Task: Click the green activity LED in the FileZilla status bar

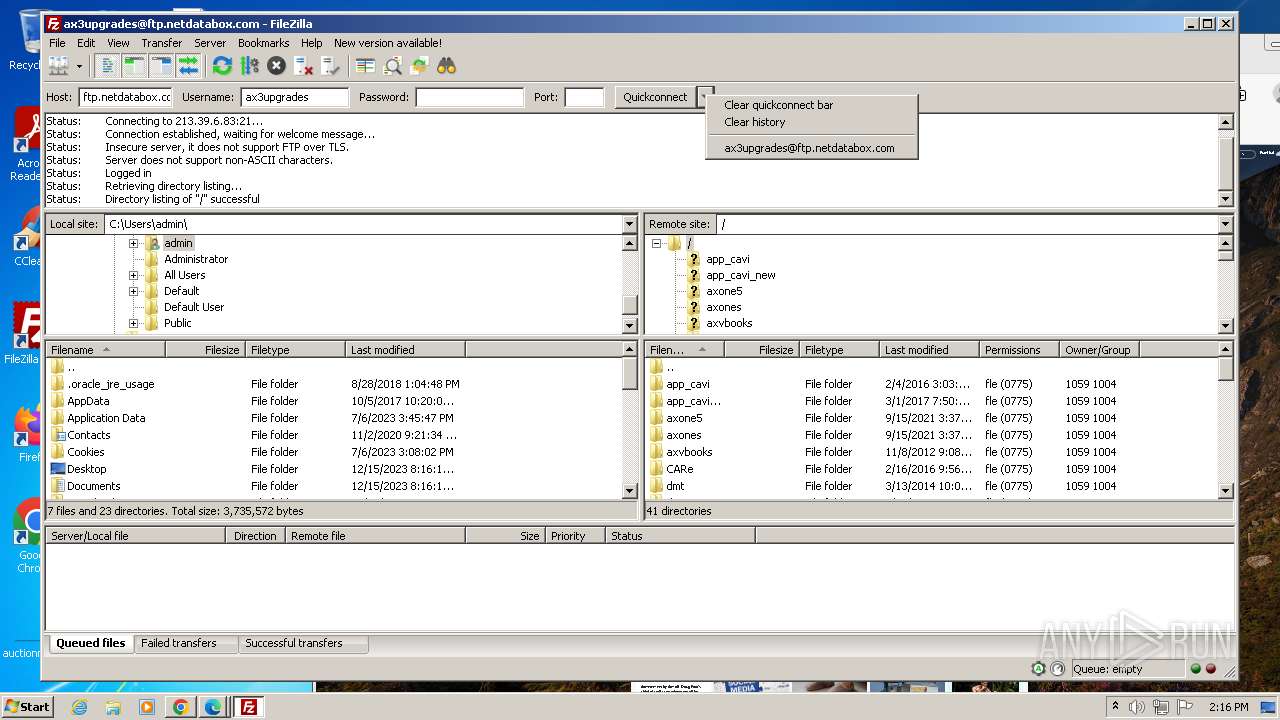Action: [1195, 669]
